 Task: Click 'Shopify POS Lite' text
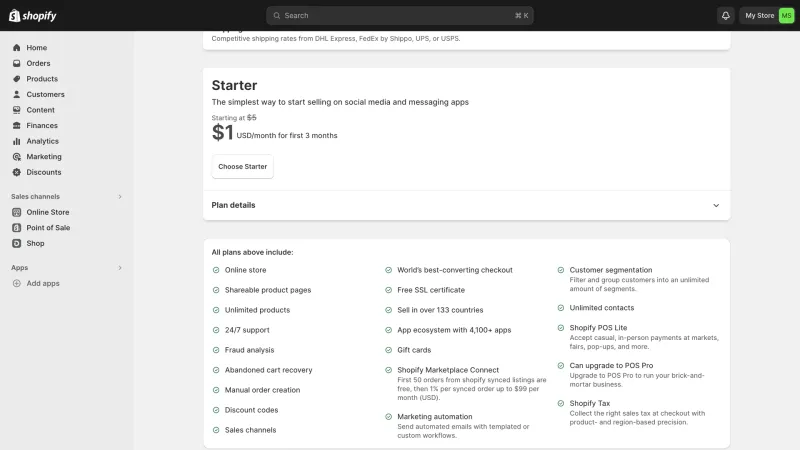[598, 328]
